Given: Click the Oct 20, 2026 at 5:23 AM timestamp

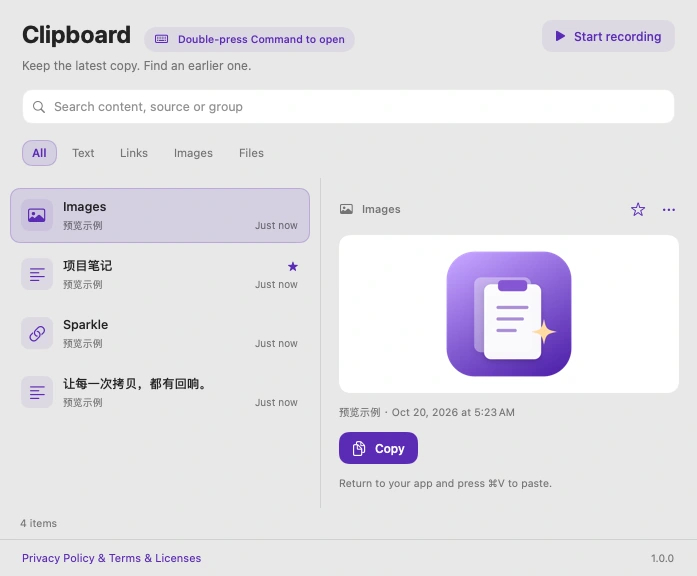Looking at the screenshot, I should pyautogui.click(x=453, y=412).
